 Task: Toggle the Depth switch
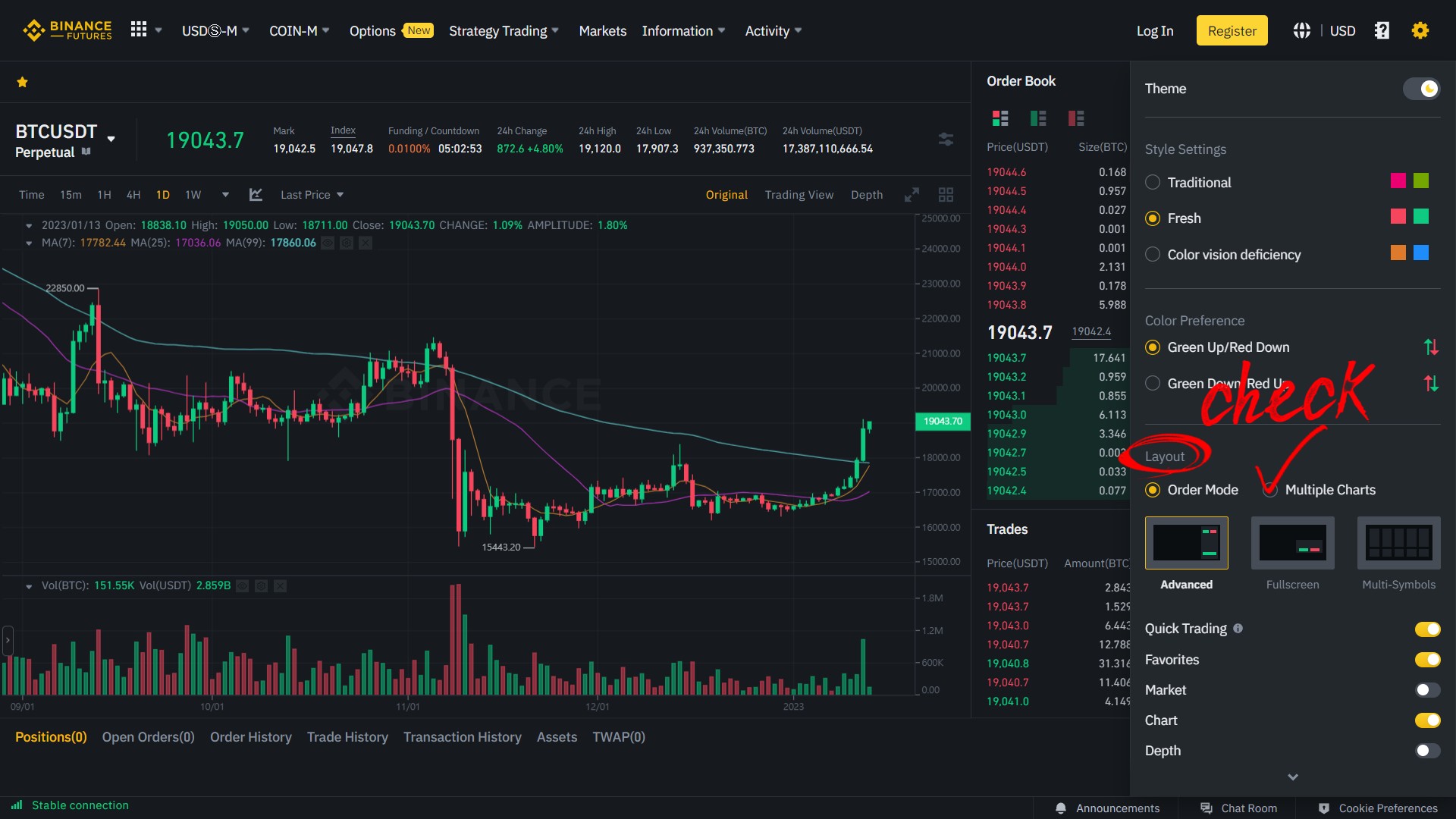[x=1427, y=751]
